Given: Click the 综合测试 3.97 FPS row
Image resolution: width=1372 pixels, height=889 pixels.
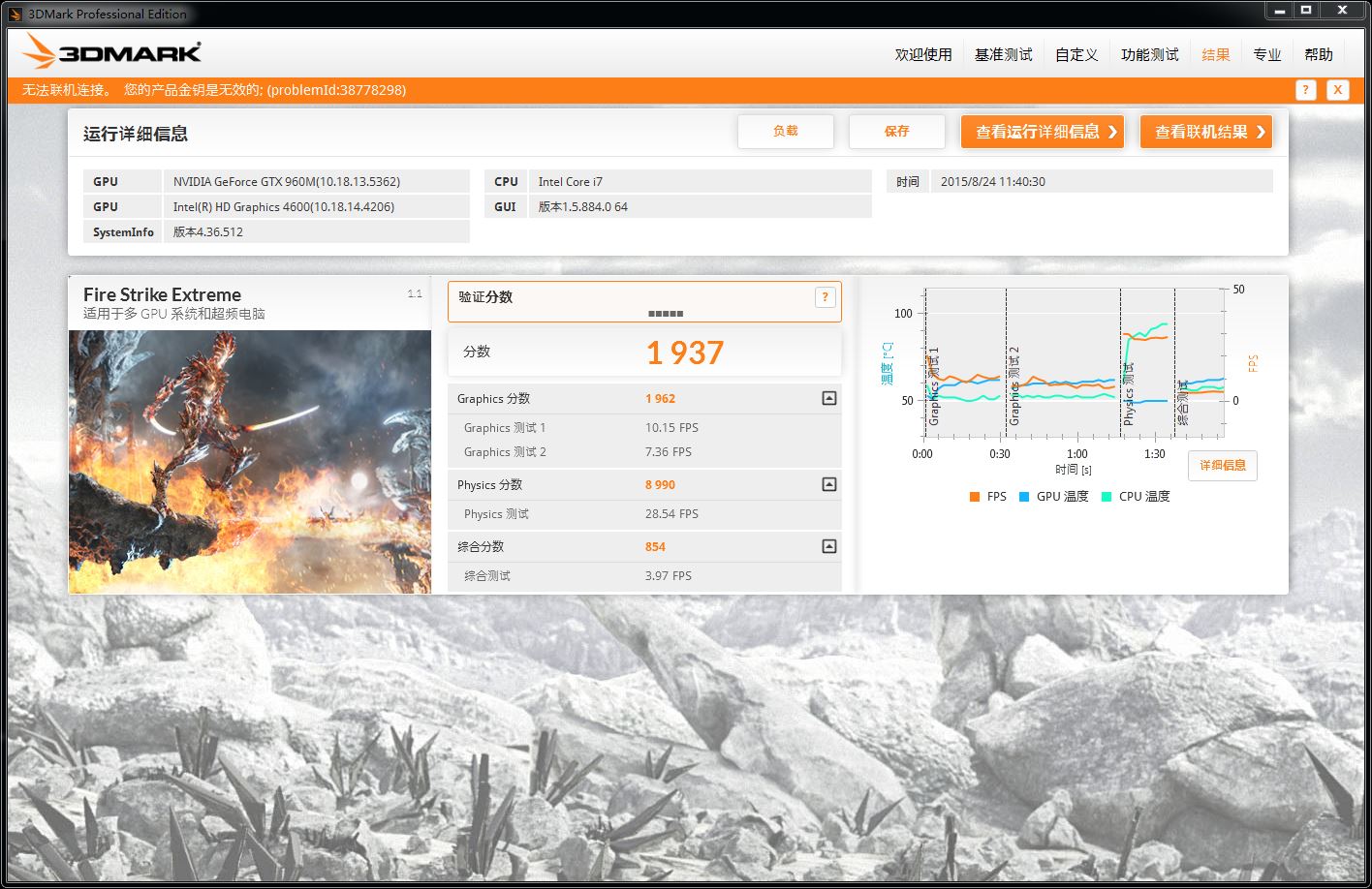Looking at the screenshot, I should pyautogui.click(x=644, y=576).
